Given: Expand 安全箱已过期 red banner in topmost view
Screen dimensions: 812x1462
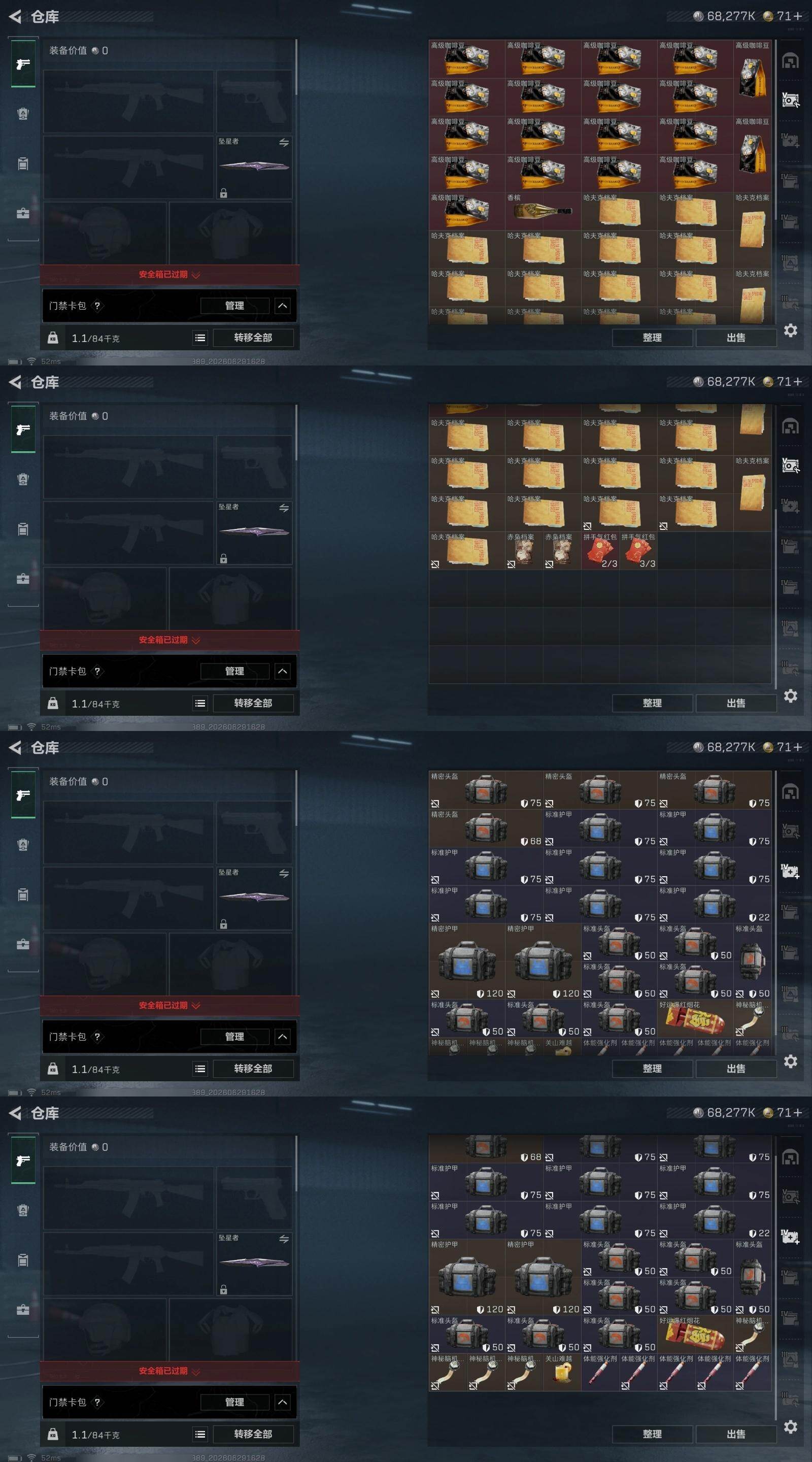Looking at the screenshot, I should coord(170,275).
